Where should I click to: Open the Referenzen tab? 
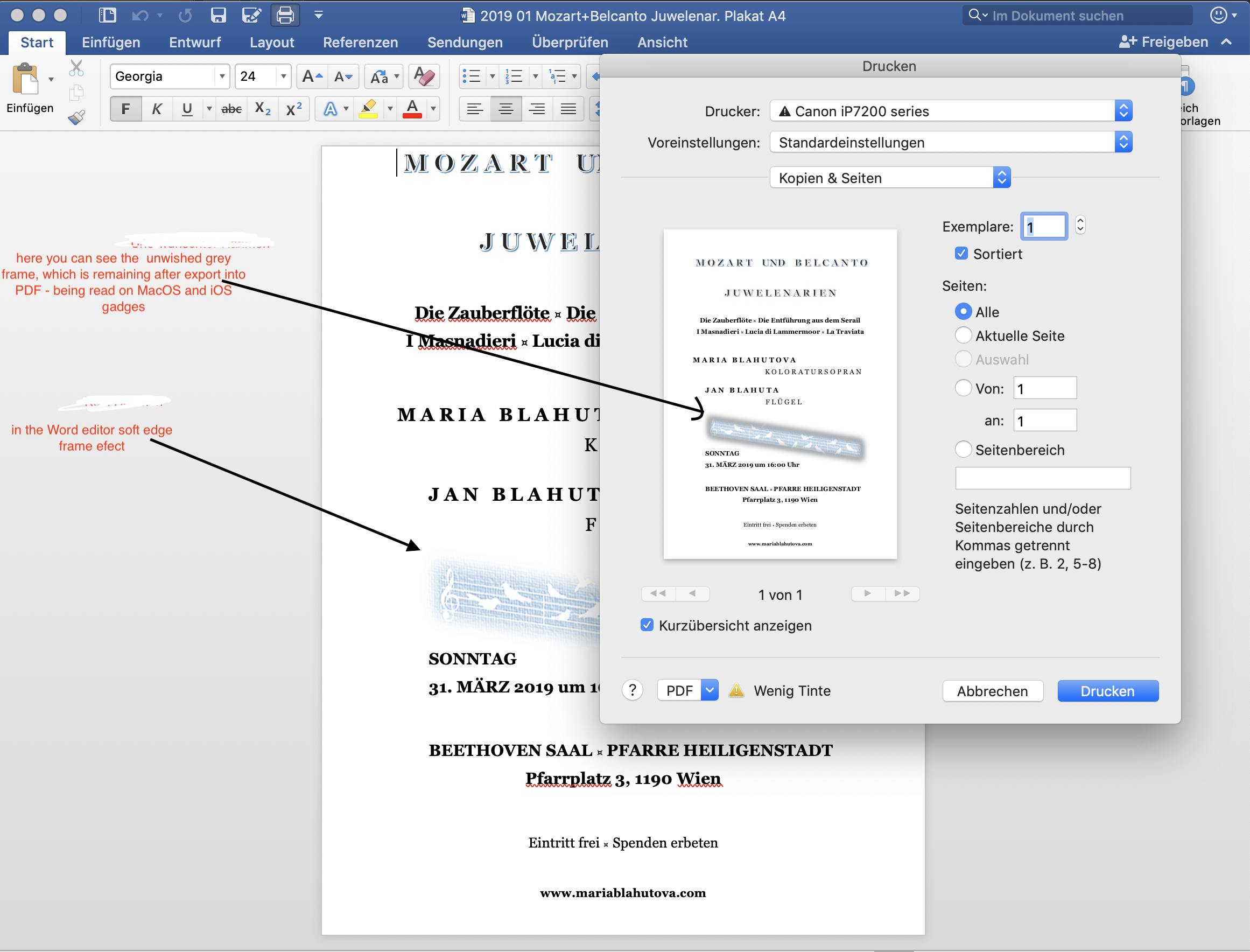pos(360,43)
